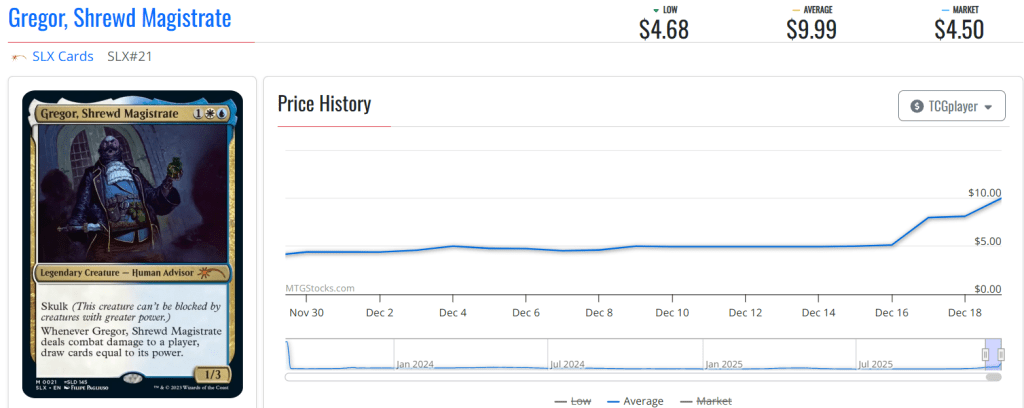Viewport: 1024px width, 408px height.
Task: Click the SLX set symbol icon
Action: tap(18, 57)
